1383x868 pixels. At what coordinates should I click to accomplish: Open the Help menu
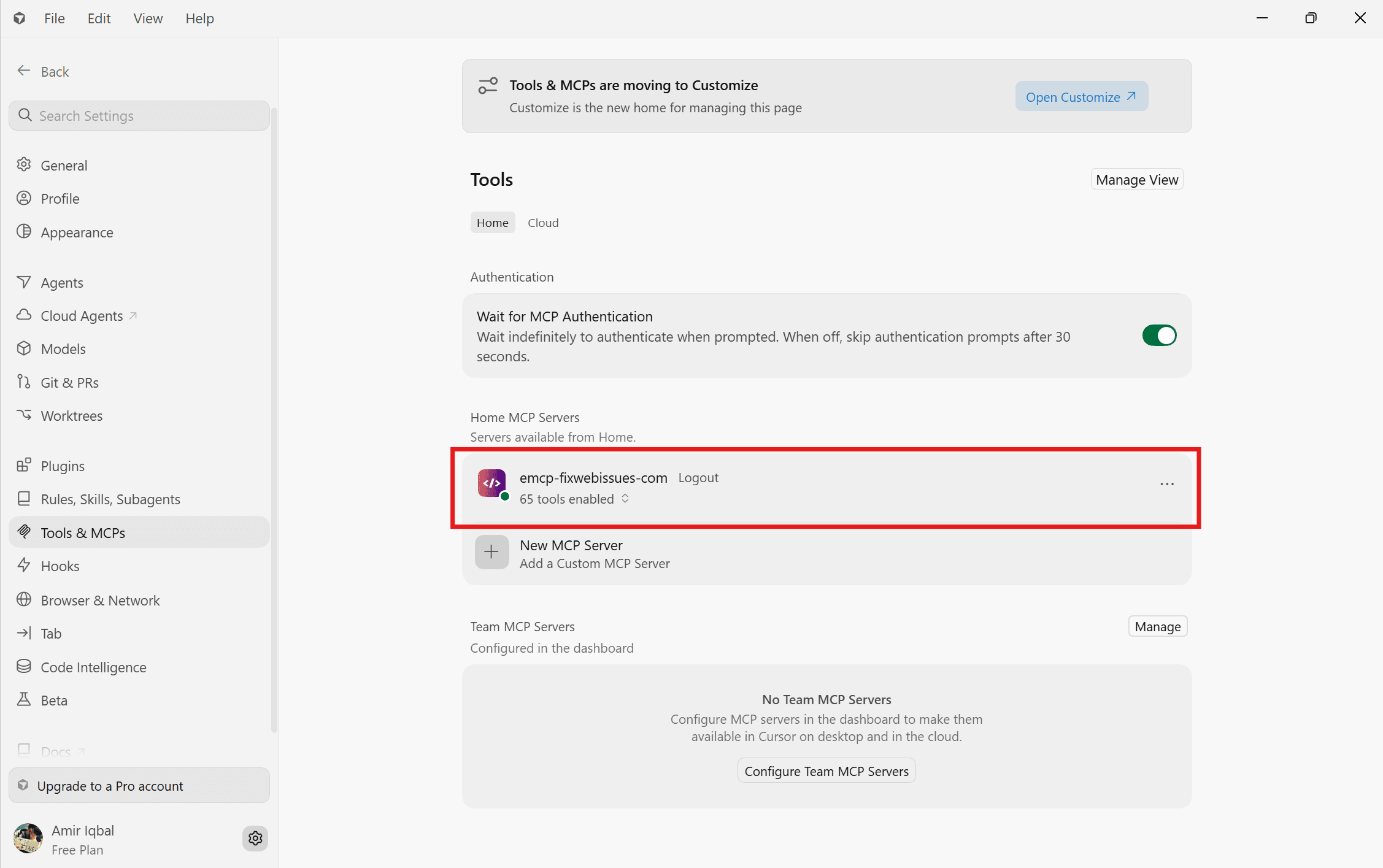pos(200,18)
